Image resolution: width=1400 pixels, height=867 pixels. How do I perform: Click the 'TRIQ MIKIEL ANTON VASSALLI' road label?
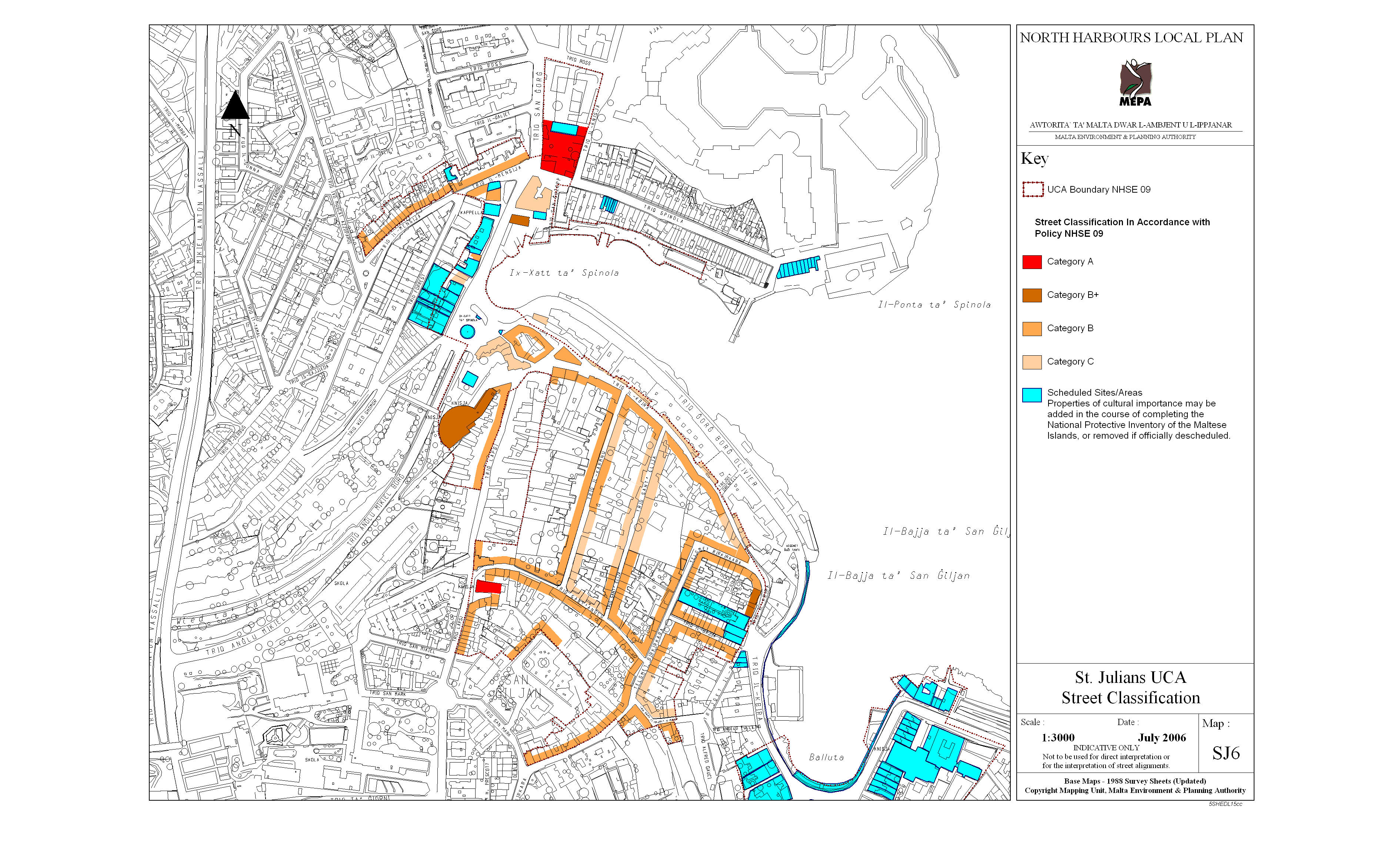click(200, 220)
